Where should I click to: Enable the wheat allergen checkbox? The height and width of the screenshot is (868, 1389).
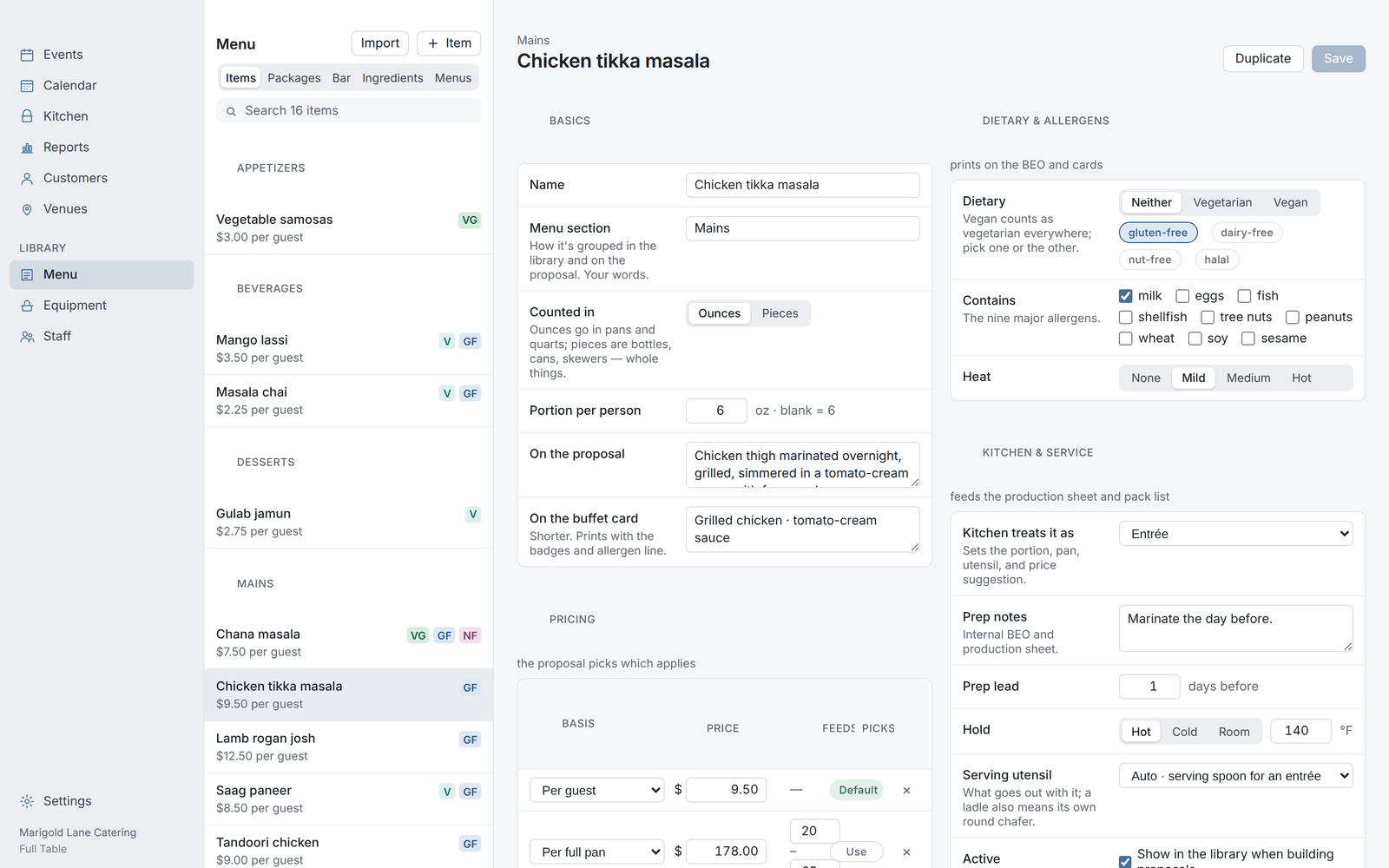point(1126,339)
